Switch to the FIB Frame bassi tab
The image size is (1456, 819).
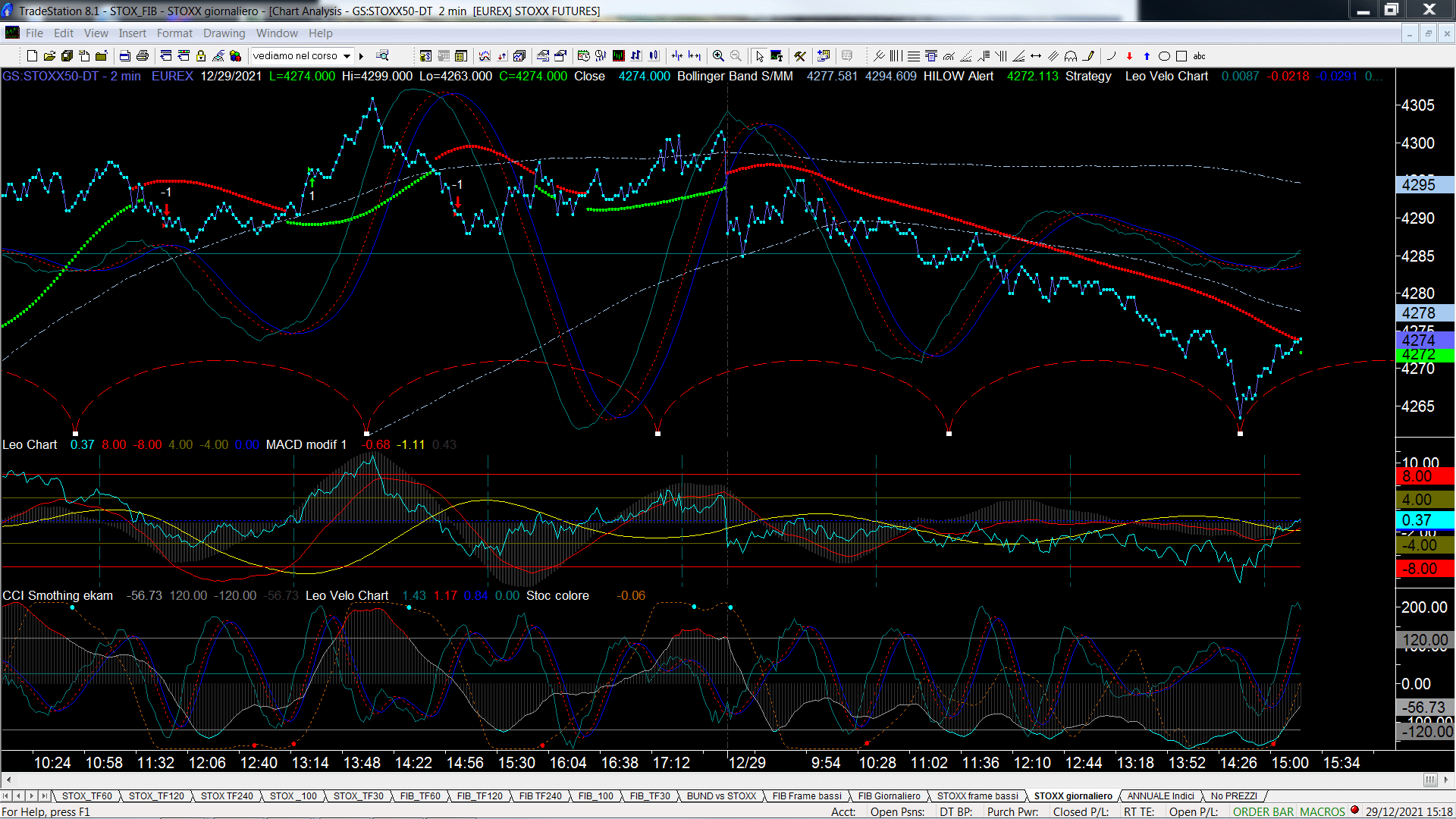(x=807, y=795)
